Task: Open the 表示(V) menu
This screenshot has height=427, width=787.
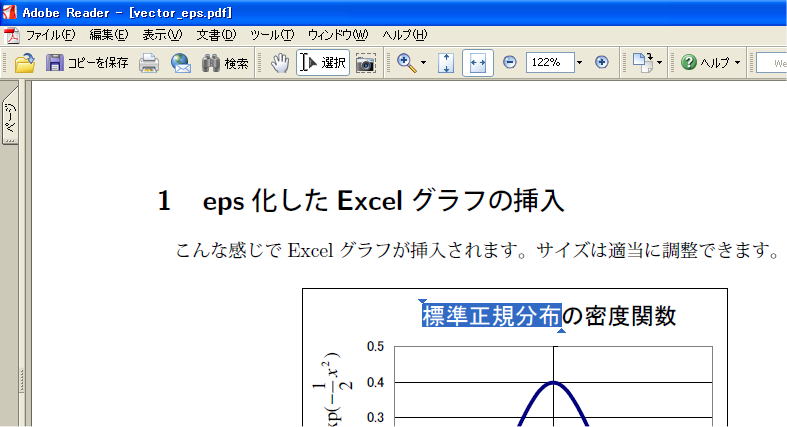Action: pos(162,35)
